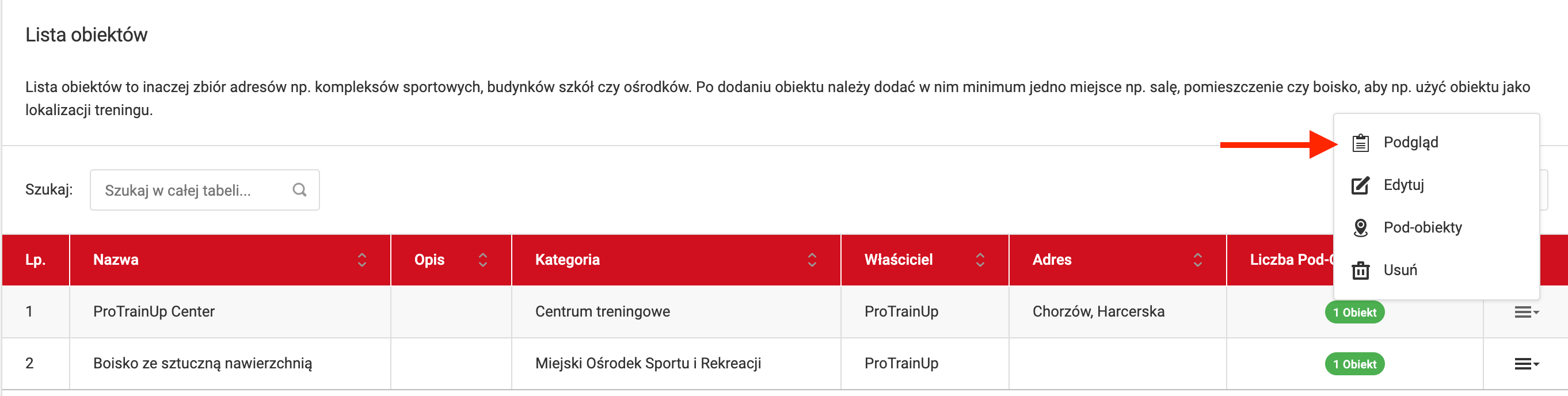Screen dimensions: 1568x396
Task: Select Pod-obiekty menu entry
Action: [x=1422, y=227]
